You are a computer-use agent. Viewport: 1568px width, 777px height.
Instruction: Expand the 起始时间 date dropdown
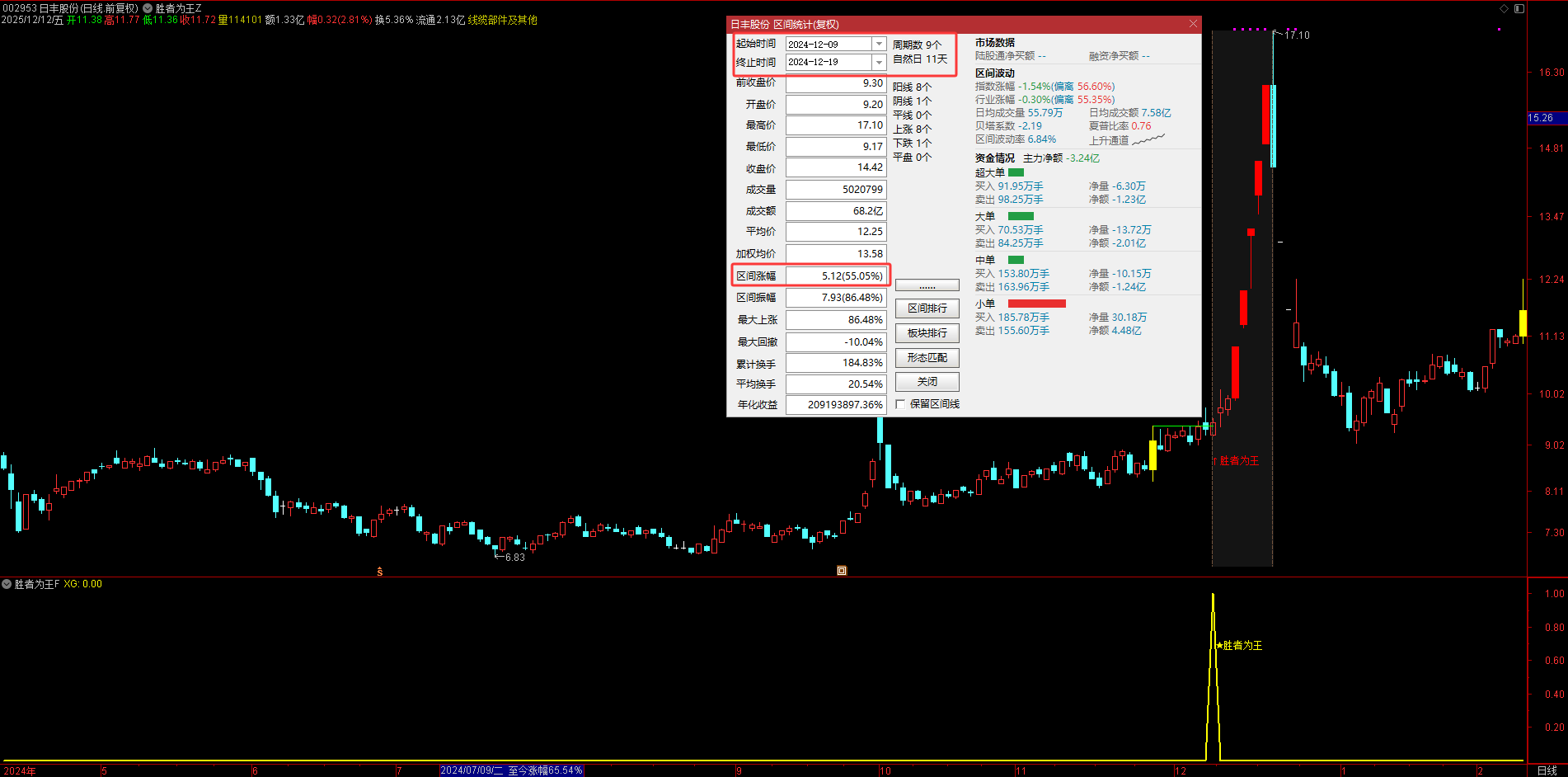[x=879, y=45]
